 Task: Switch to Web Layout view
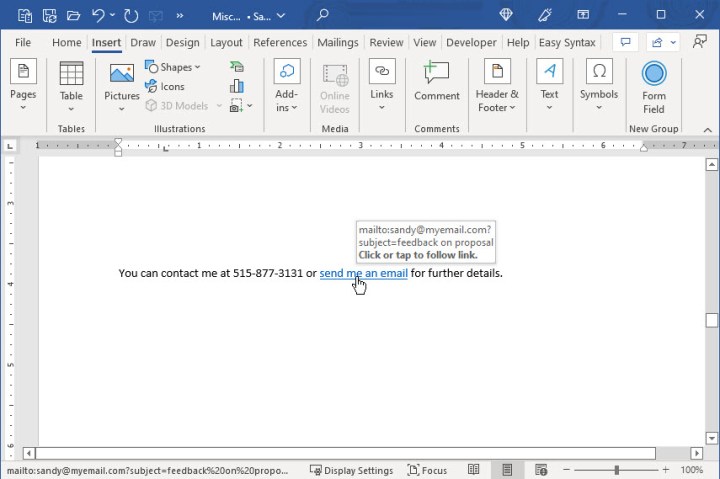(x=541, y=470)
